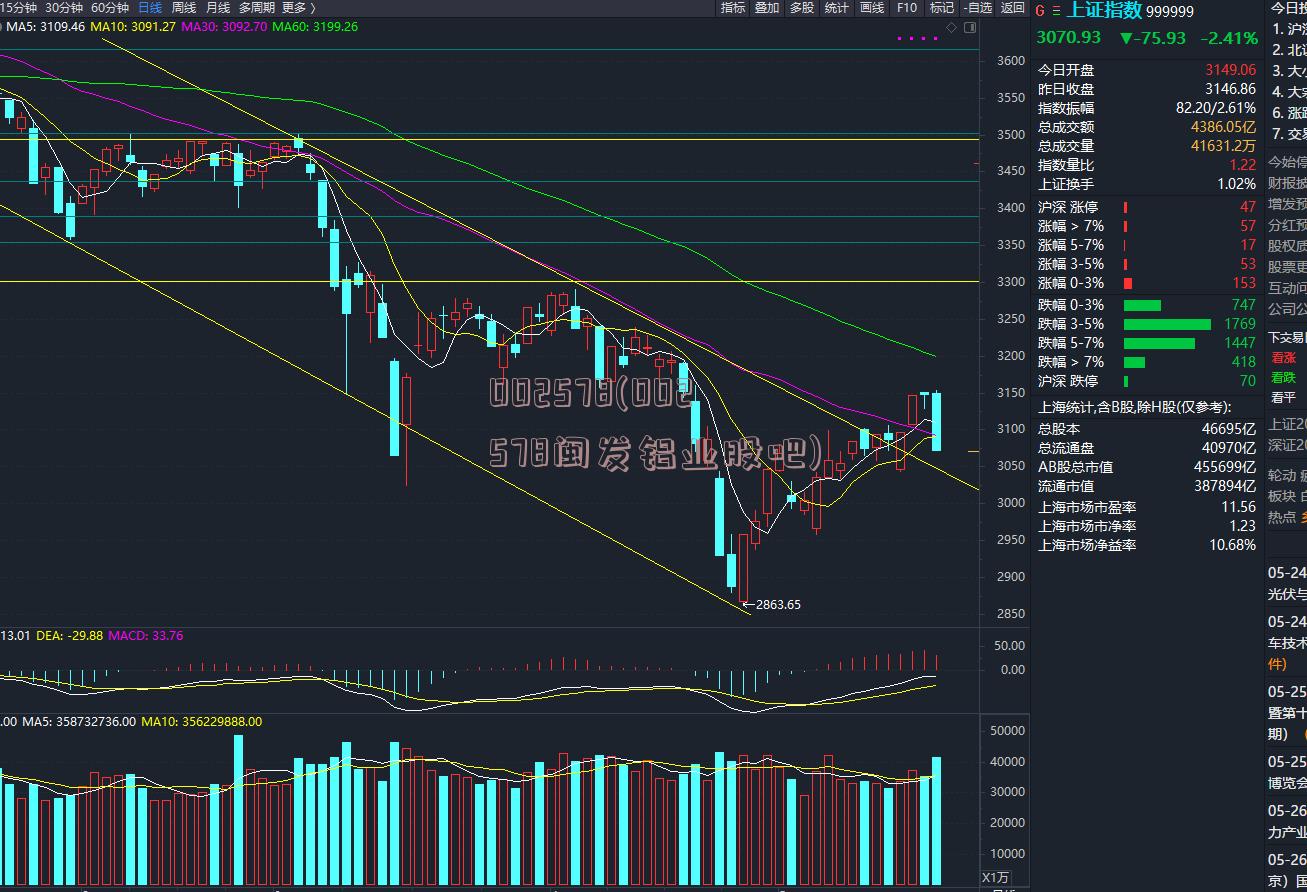Click the 总成交量 41631.2万 value

point(1224,146)
